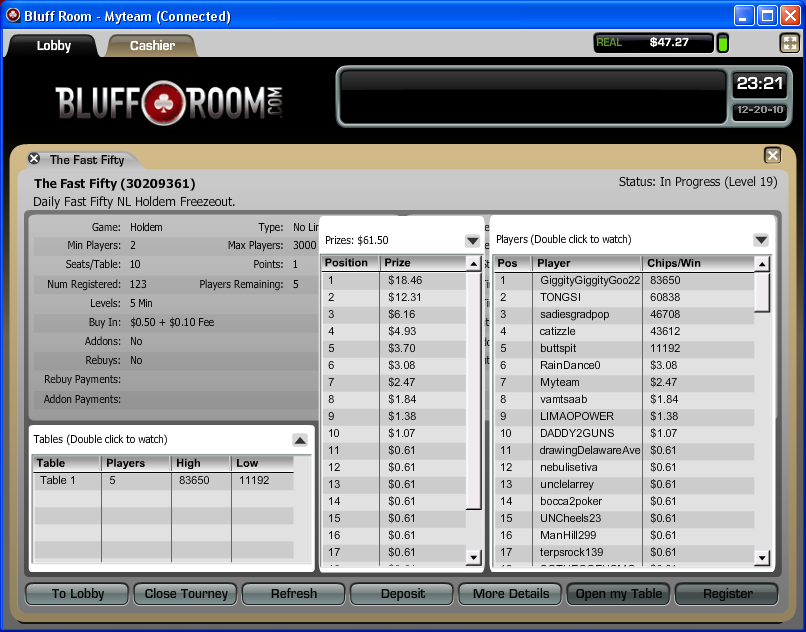Image resolution: width=806 pixels, height=632 pixels.
Task: Click the Player column header
Action: (587, 263)
